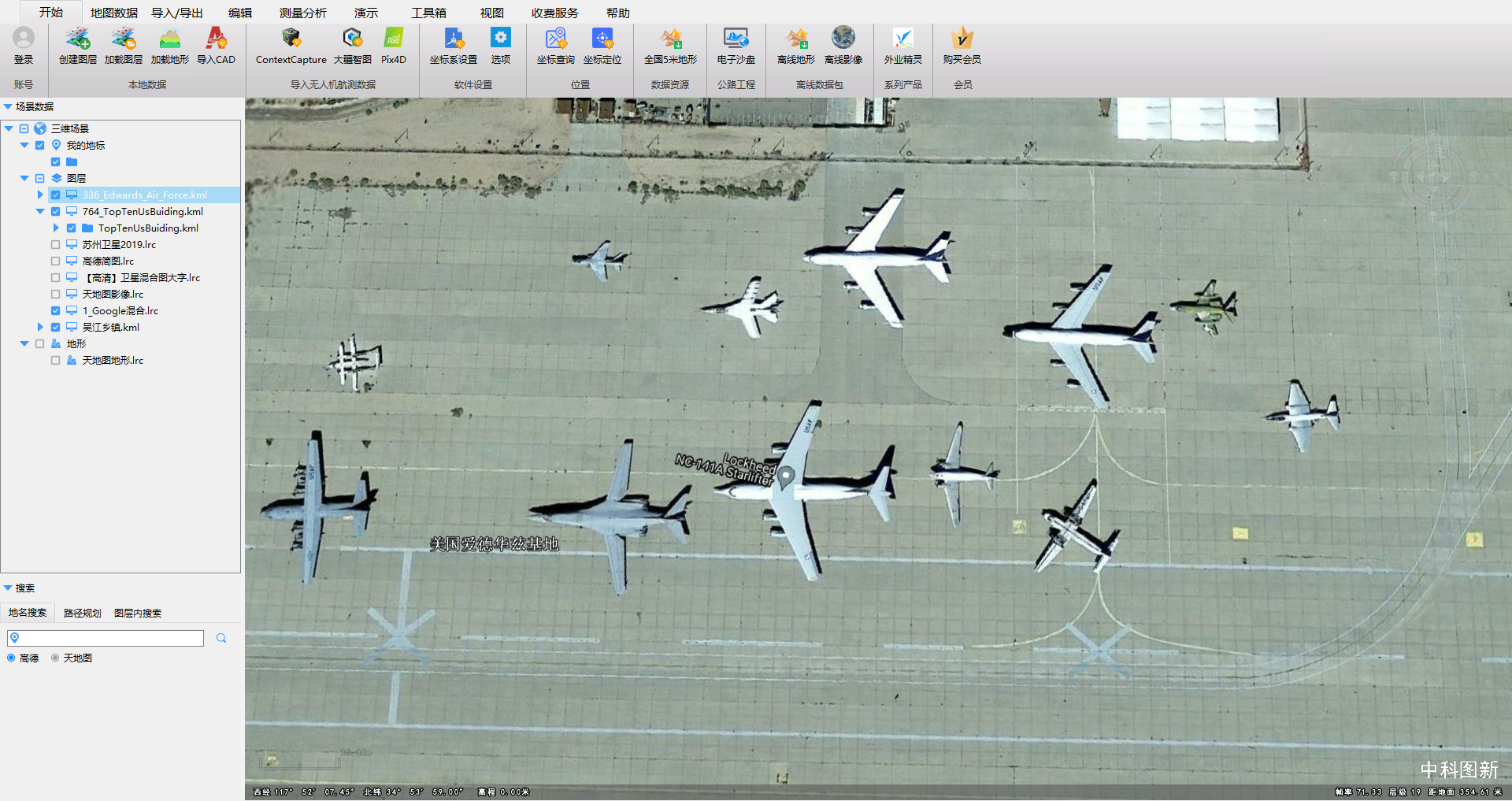
Task: Click the Pix4D import icon
Action: pos(394,38)
